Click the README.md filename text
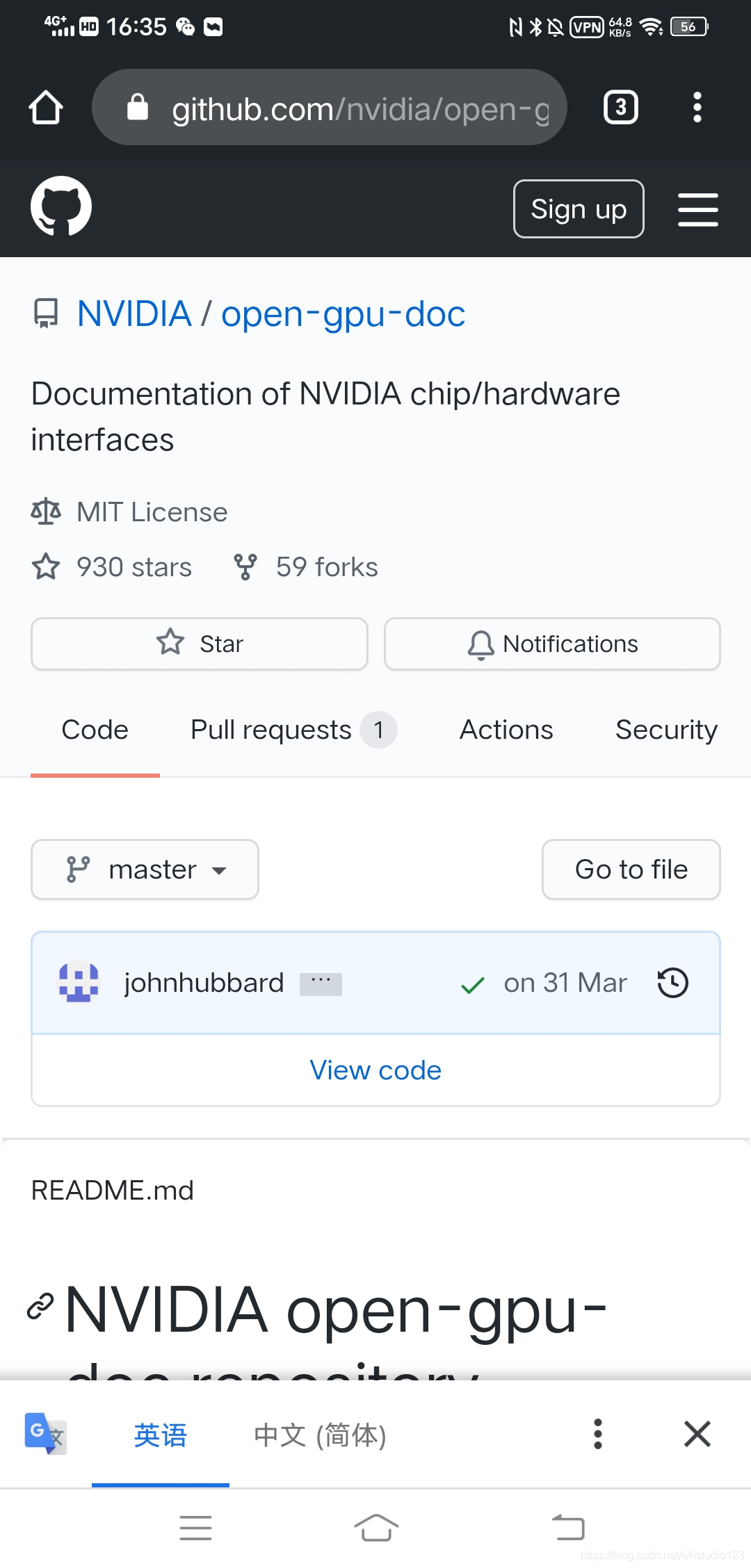 (113, 1191)
